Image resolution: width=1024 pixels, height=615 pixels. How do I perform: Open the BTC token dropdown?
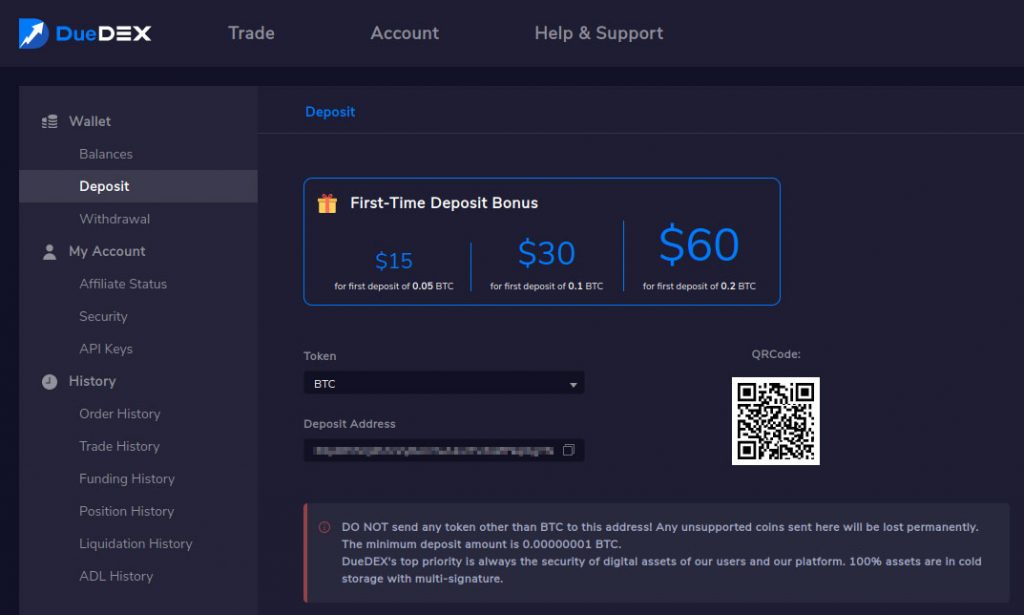(444, 383)
